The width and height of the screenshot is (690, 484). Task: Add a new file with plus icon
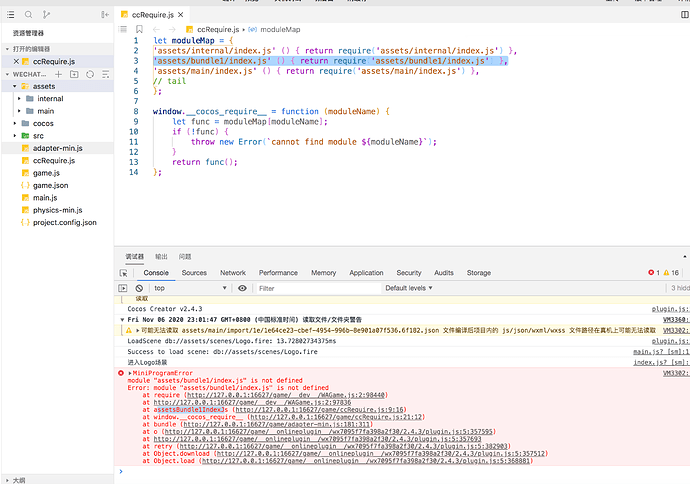[59, 74]
